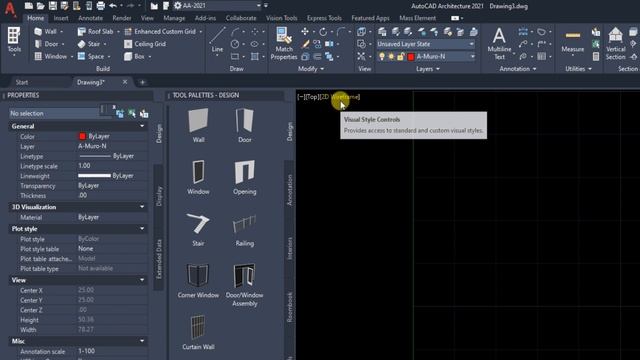Click the Roof Slab tool
Image resolution: width=640 pixels, height=360 pixels.
(x=96, y=31)
